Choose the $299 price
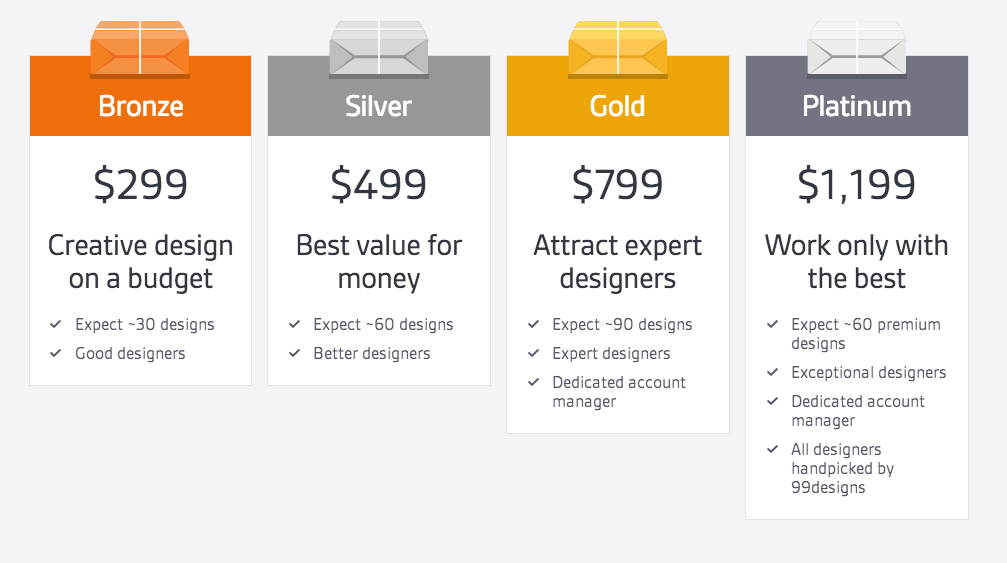This screenshot has width=1007, height=563. (x=141, y=184)
